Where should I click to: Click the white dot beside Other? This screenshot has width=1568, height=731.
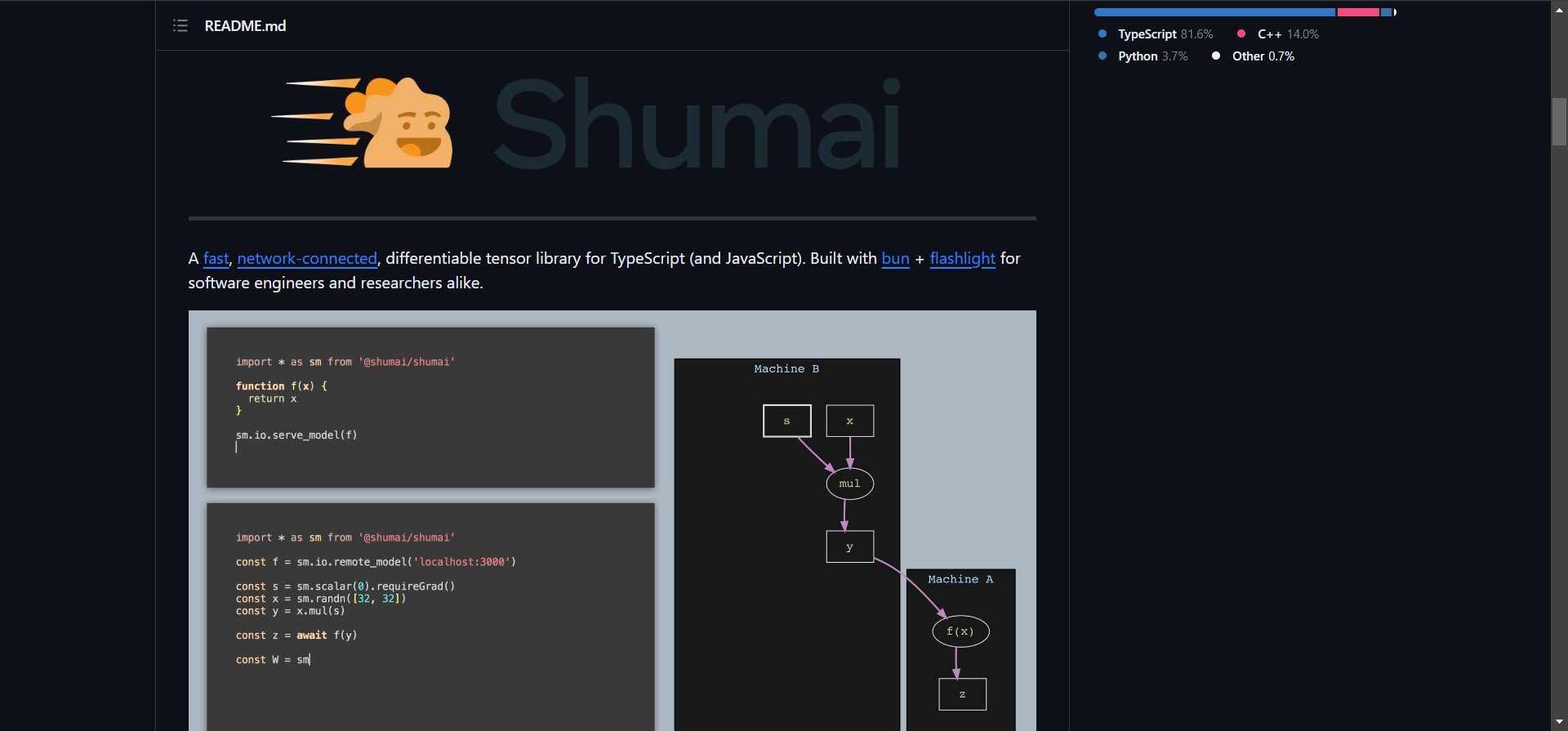point(1216,56)
